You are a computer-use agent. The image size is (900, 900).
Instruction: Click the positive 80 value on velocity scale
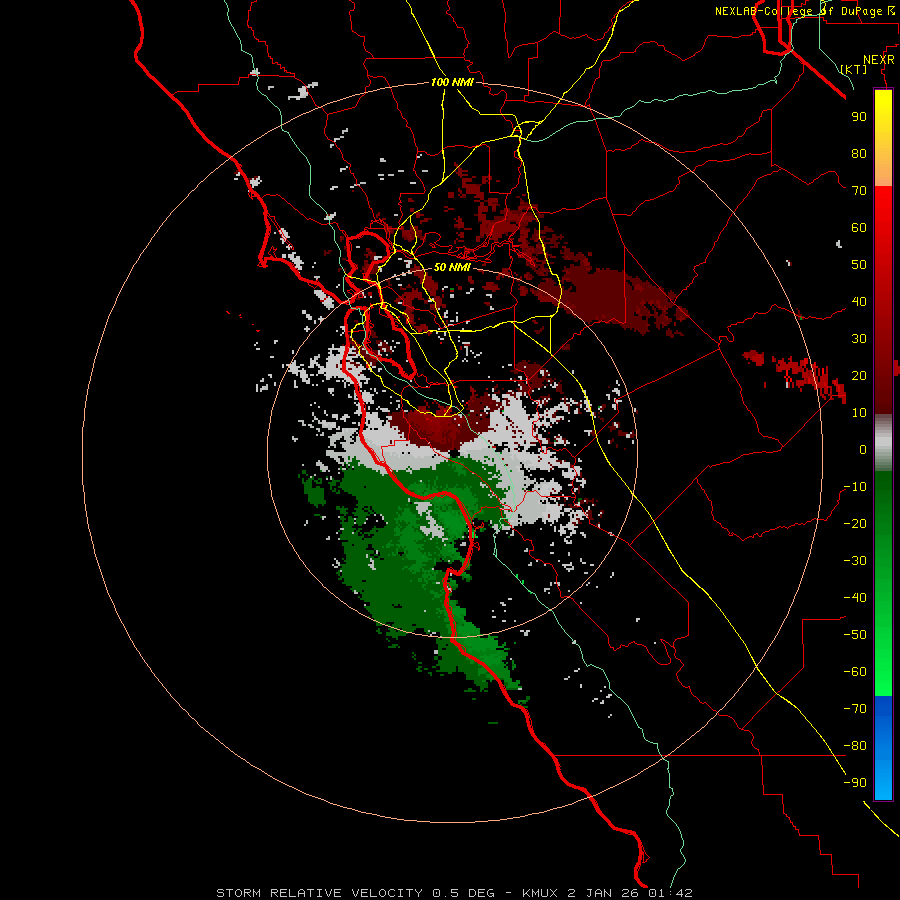point(859,154)
